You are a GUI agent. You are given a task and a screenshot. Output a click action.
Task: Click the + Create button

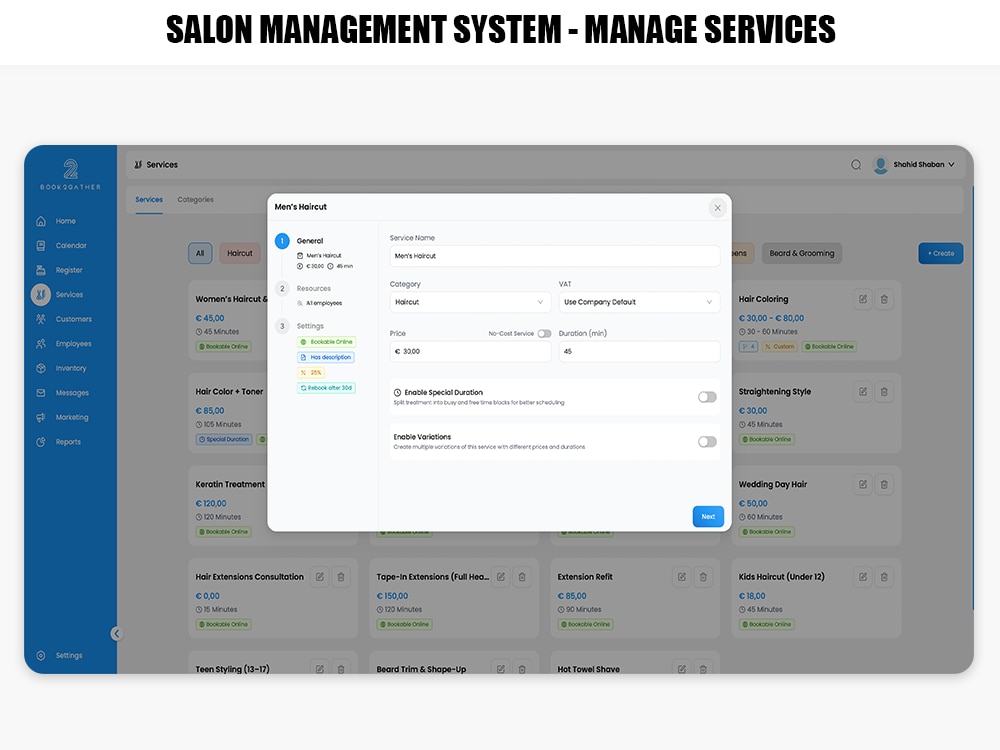pos(941,253)
